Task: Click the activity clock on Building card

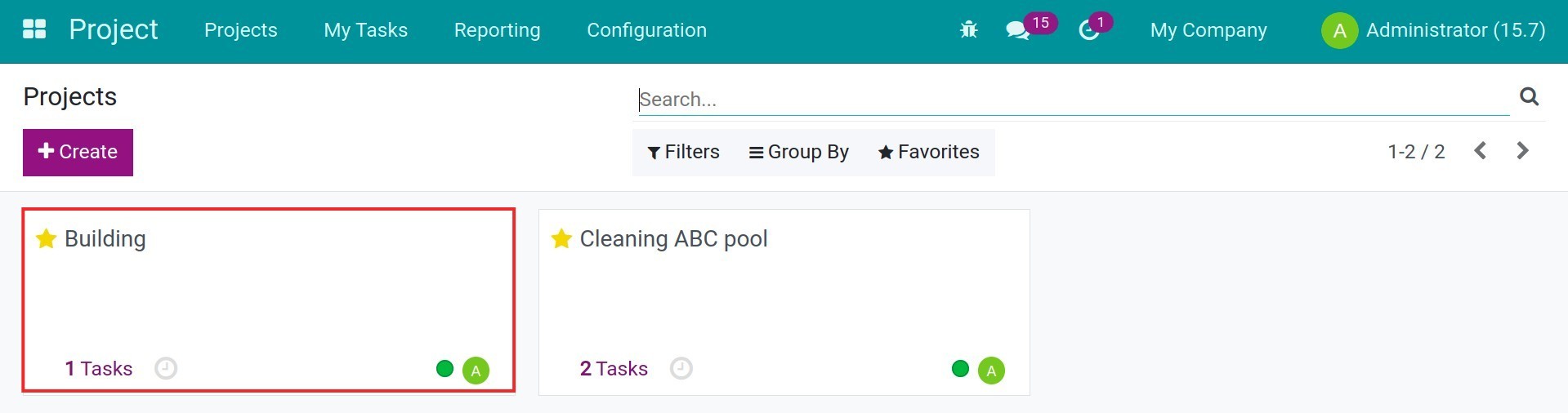Action: click(166, 369)
